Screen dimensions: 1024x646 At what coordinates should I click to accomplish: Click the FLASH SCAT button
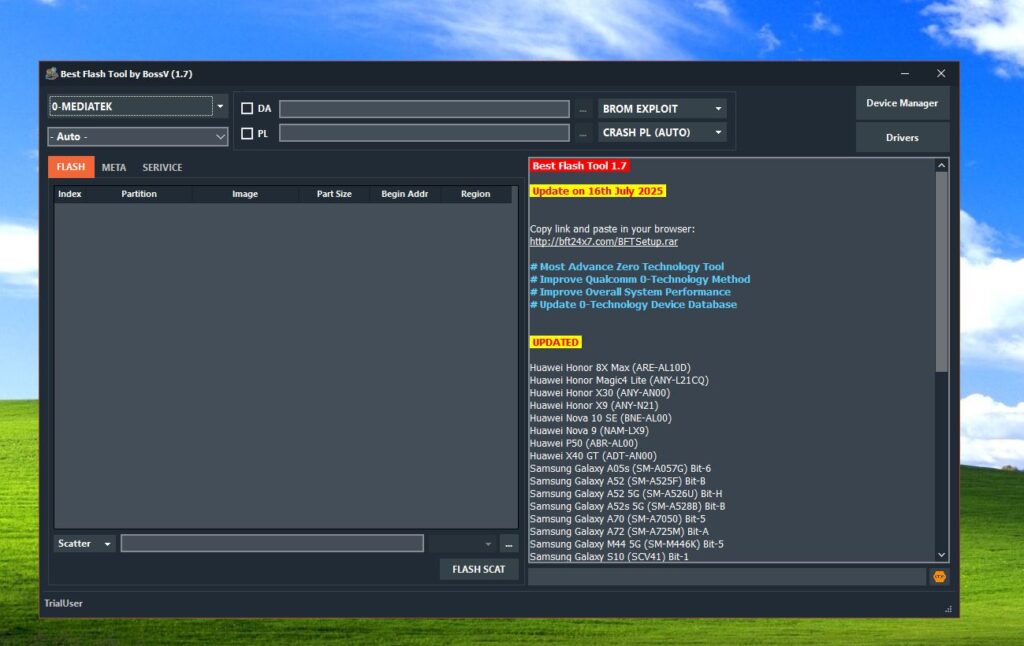pyautogui.click(x=479, y=570)
